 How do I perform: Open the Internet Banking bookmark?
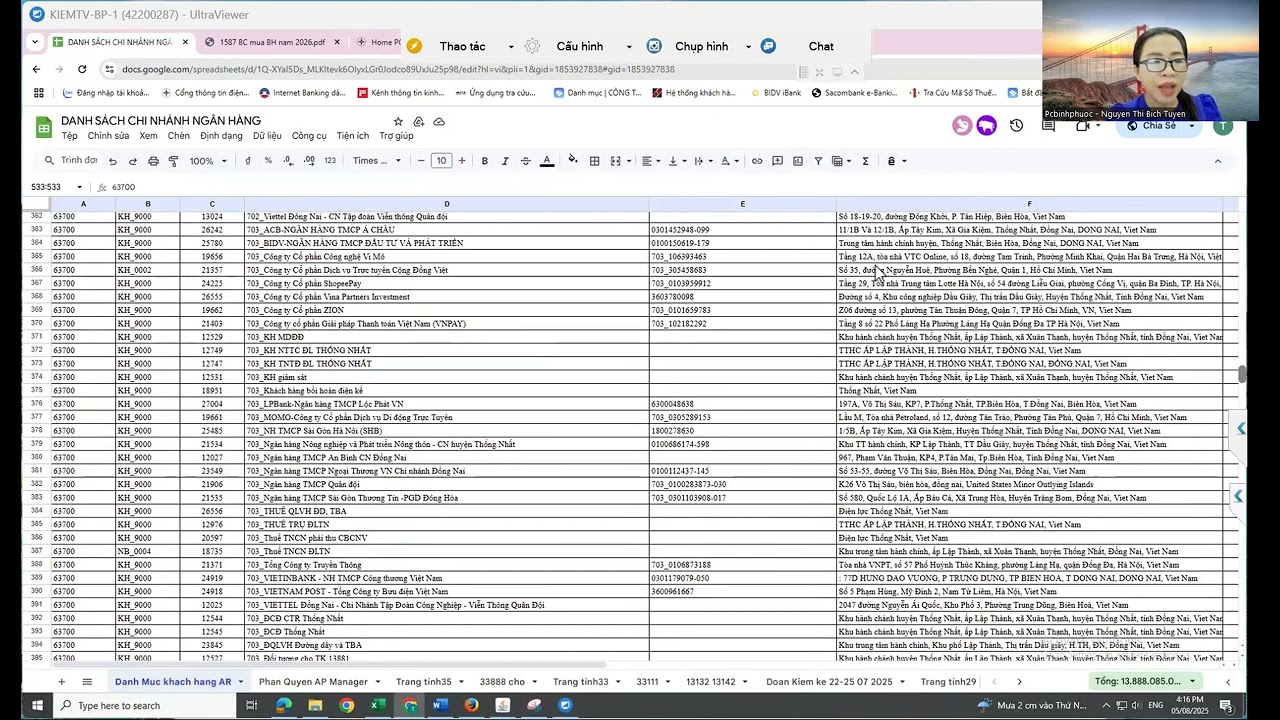coord(302,93)
